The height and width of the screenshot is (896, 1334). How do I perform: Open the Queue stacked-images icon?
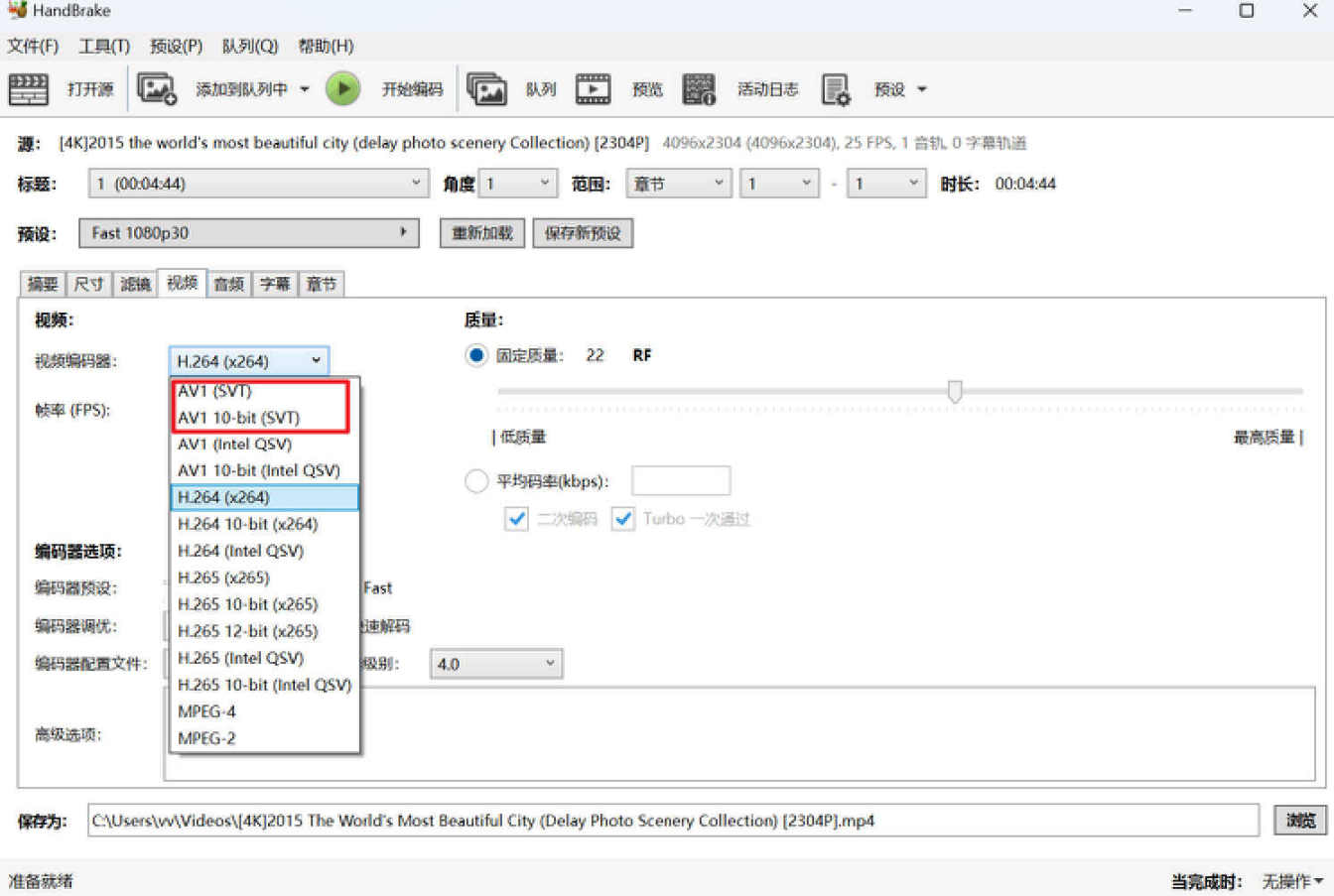tap(486, 89)
